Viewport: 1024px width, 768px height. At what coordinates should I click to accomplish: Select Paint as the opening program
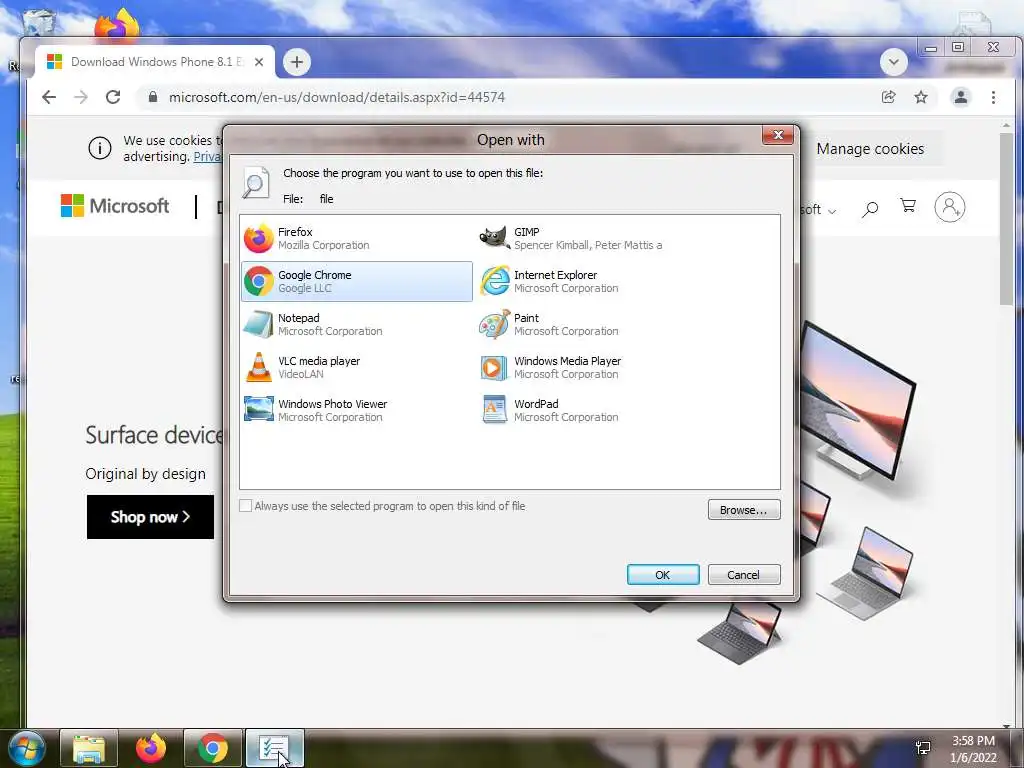pos(592,325)
